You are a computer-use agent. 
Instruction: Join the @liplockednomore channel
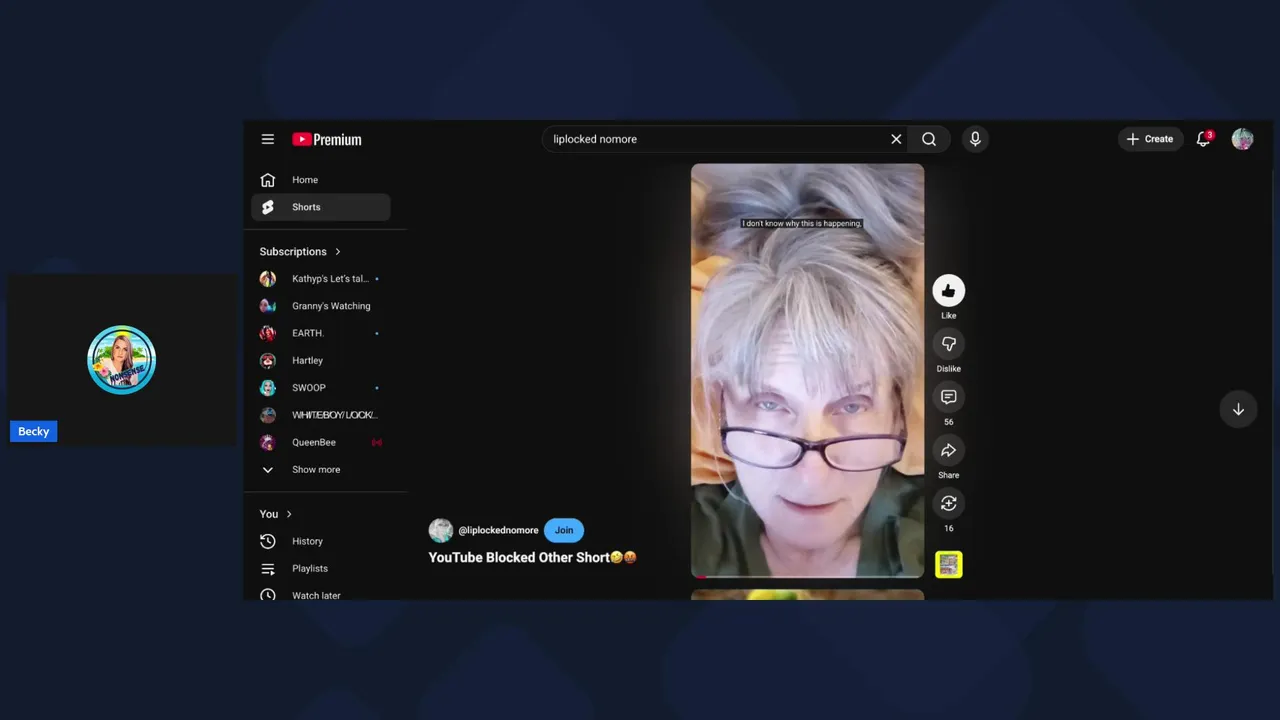[564, 530]
